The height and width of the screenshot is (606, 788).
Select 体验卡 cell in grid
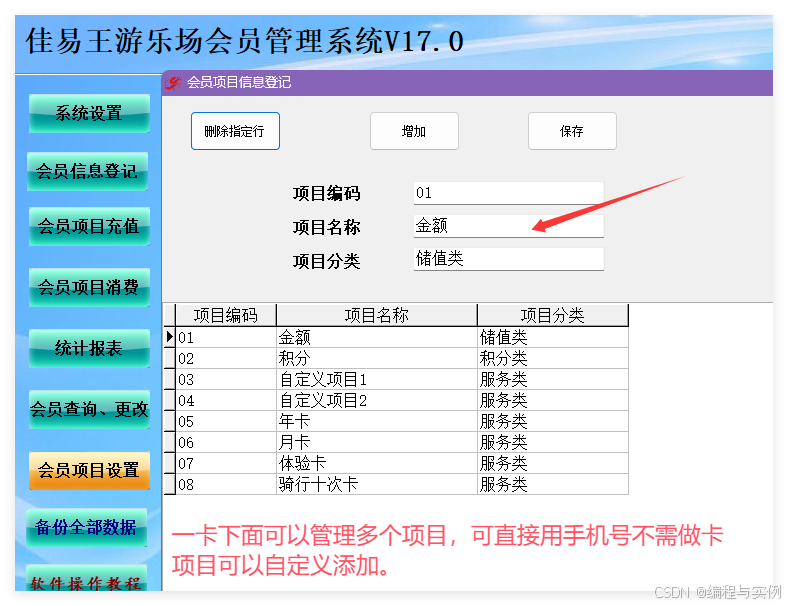[376, 464]
